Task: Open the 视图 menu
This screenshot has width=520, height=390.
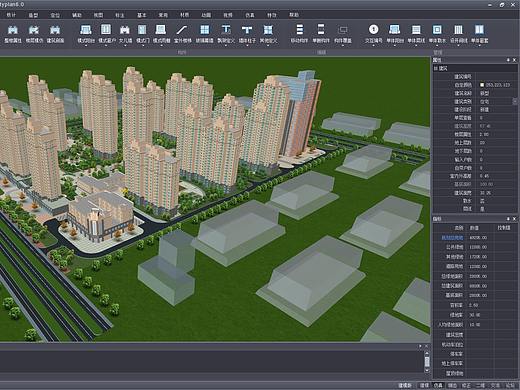Action: (x=98, y=15)
